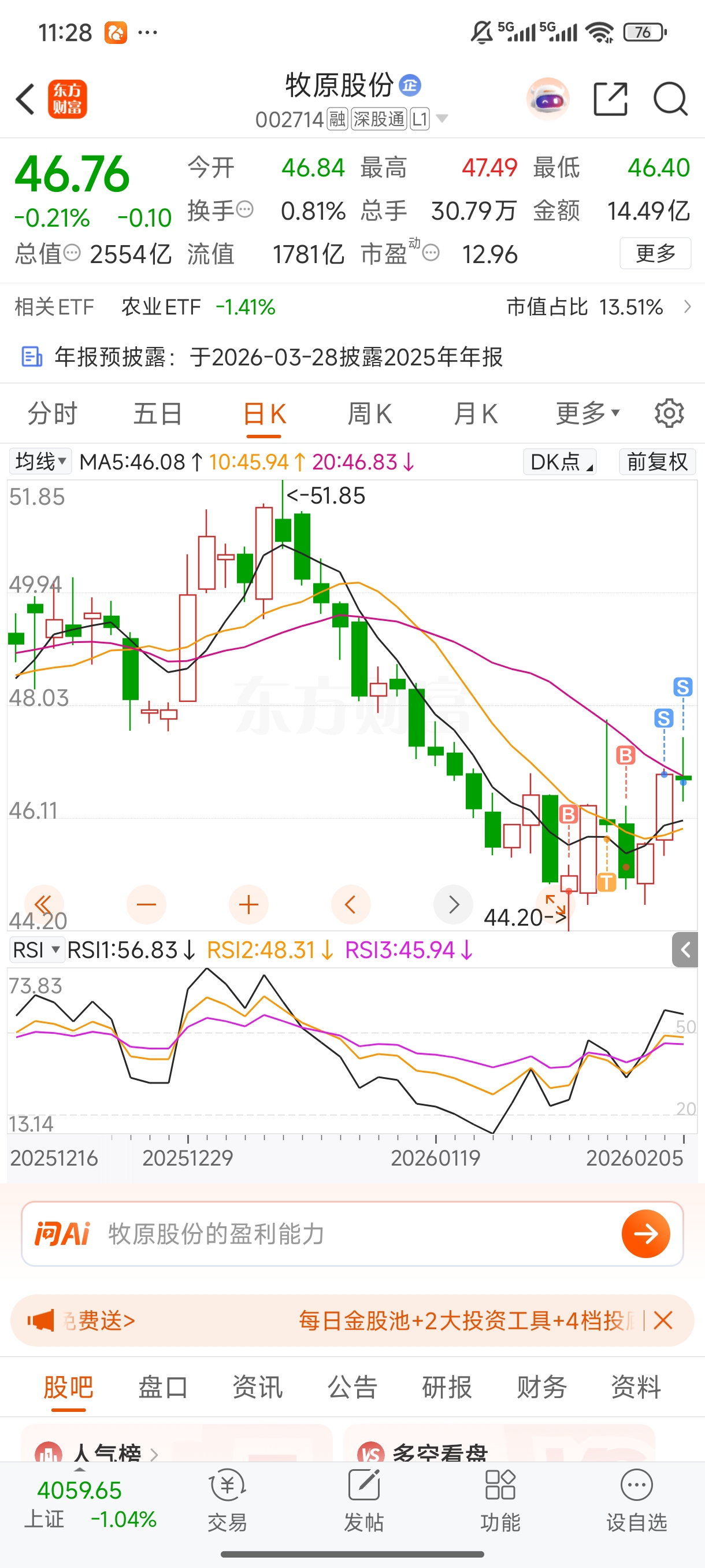Screen dimensions: 705x1568
Task: Open the 研报 tab
Action: [x=447, y=1387]
